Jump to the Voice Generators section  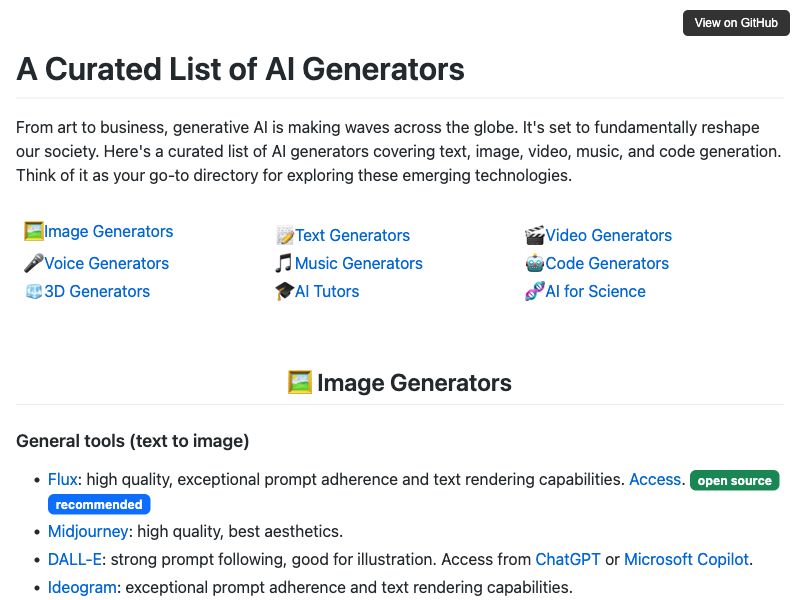pos(106,264)
